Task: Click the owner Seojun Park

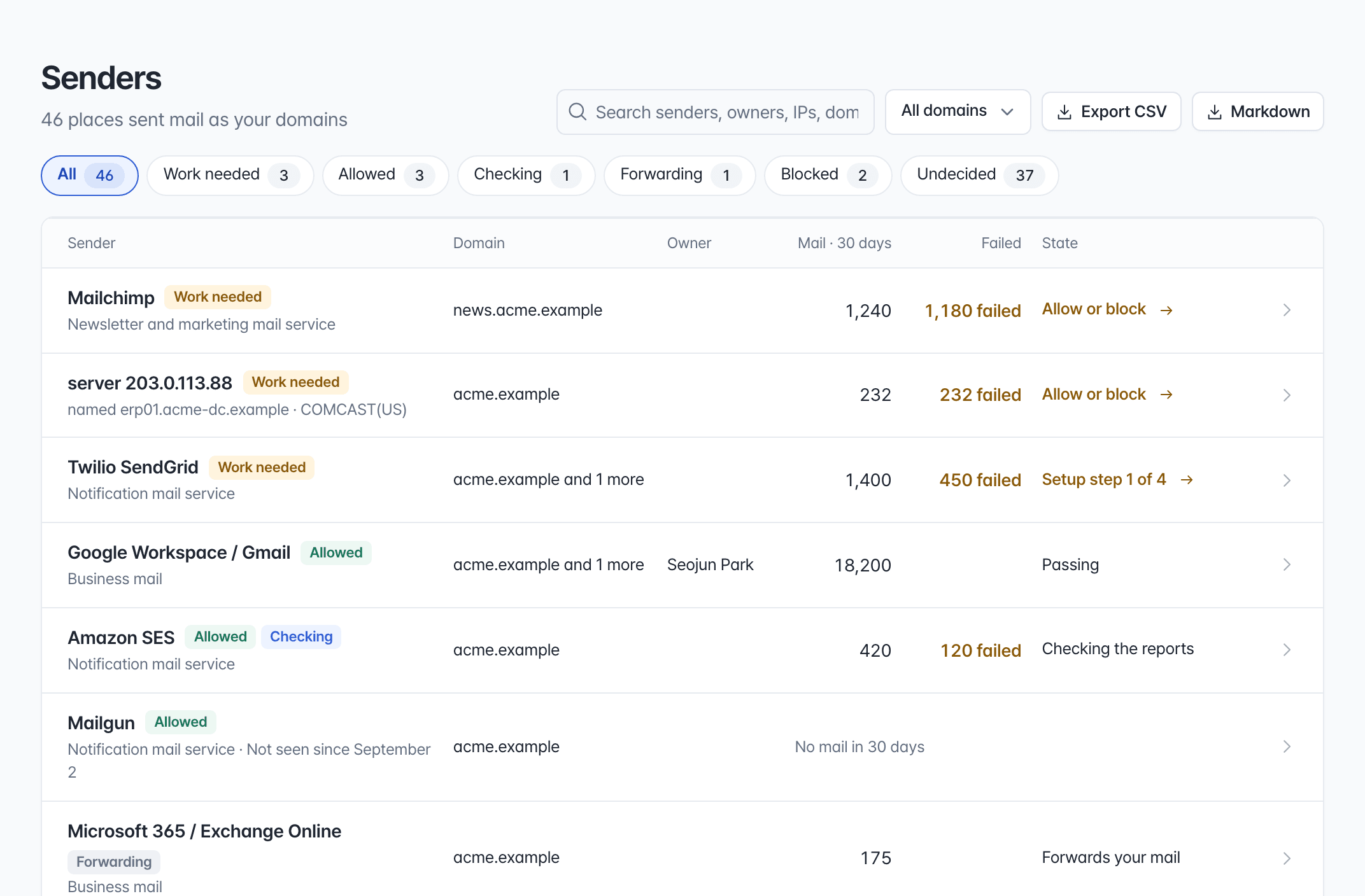Action: click(710, 565)
